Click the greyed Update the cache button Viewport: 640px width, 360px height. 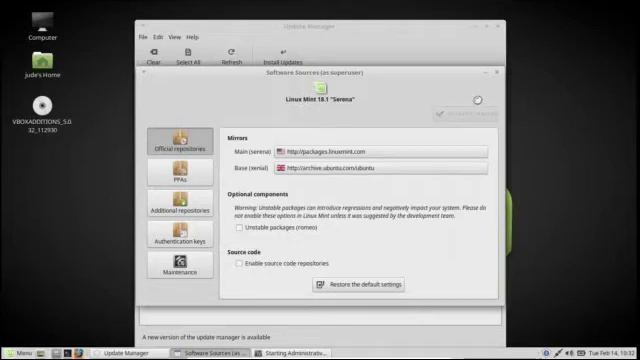[x=466, y=114]
